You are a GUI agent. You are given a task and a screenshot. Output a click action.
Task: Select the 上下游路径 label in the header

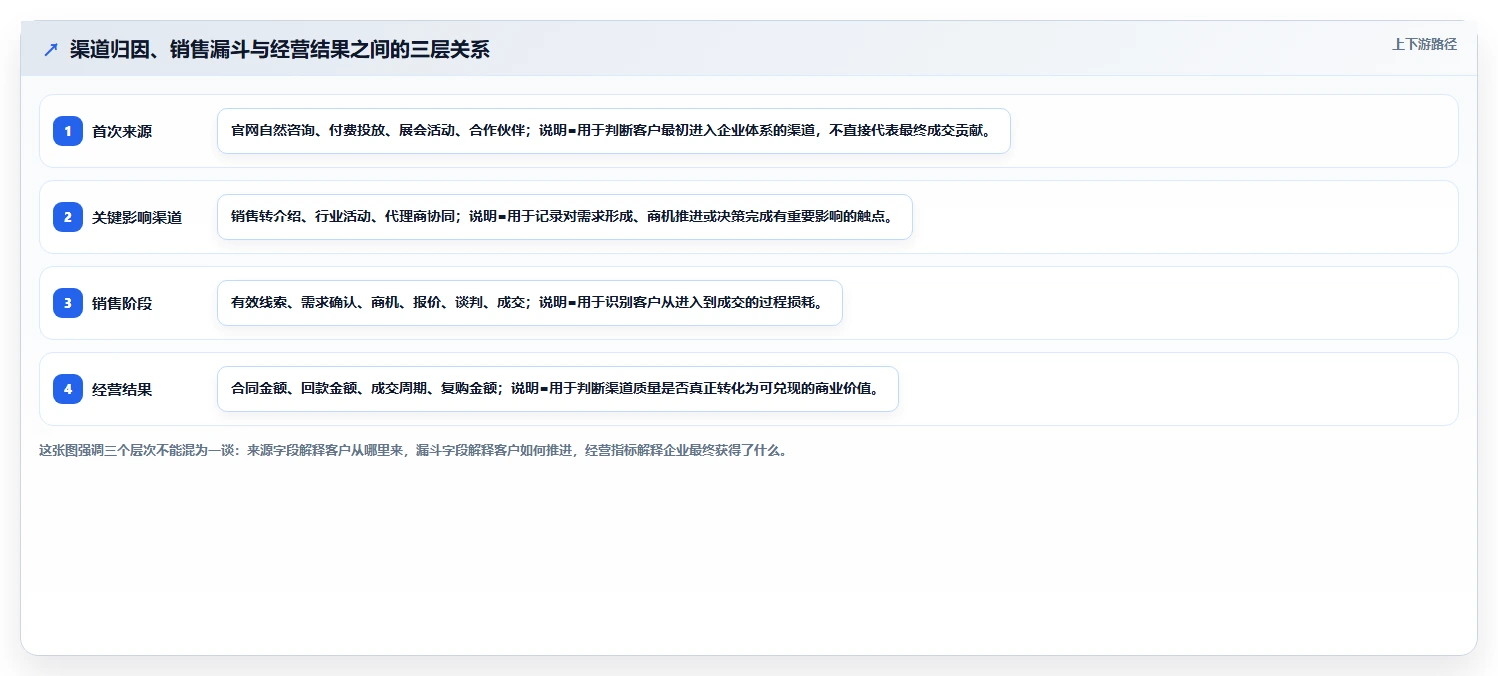coord(1424,44)
